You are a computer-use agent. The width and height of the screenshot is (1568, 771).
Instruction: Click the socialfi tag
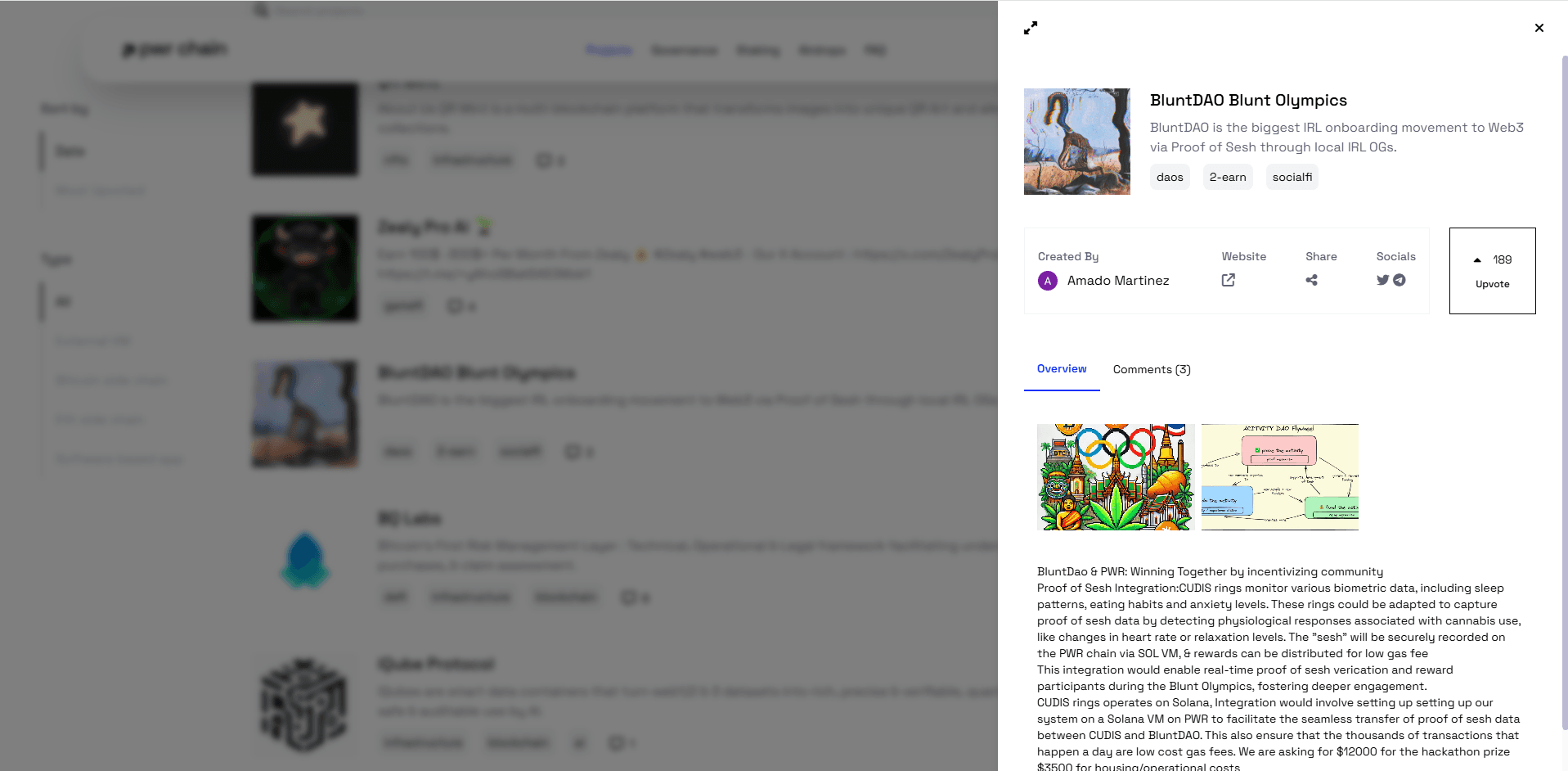pyautogui.click(x=1292, y=177)
